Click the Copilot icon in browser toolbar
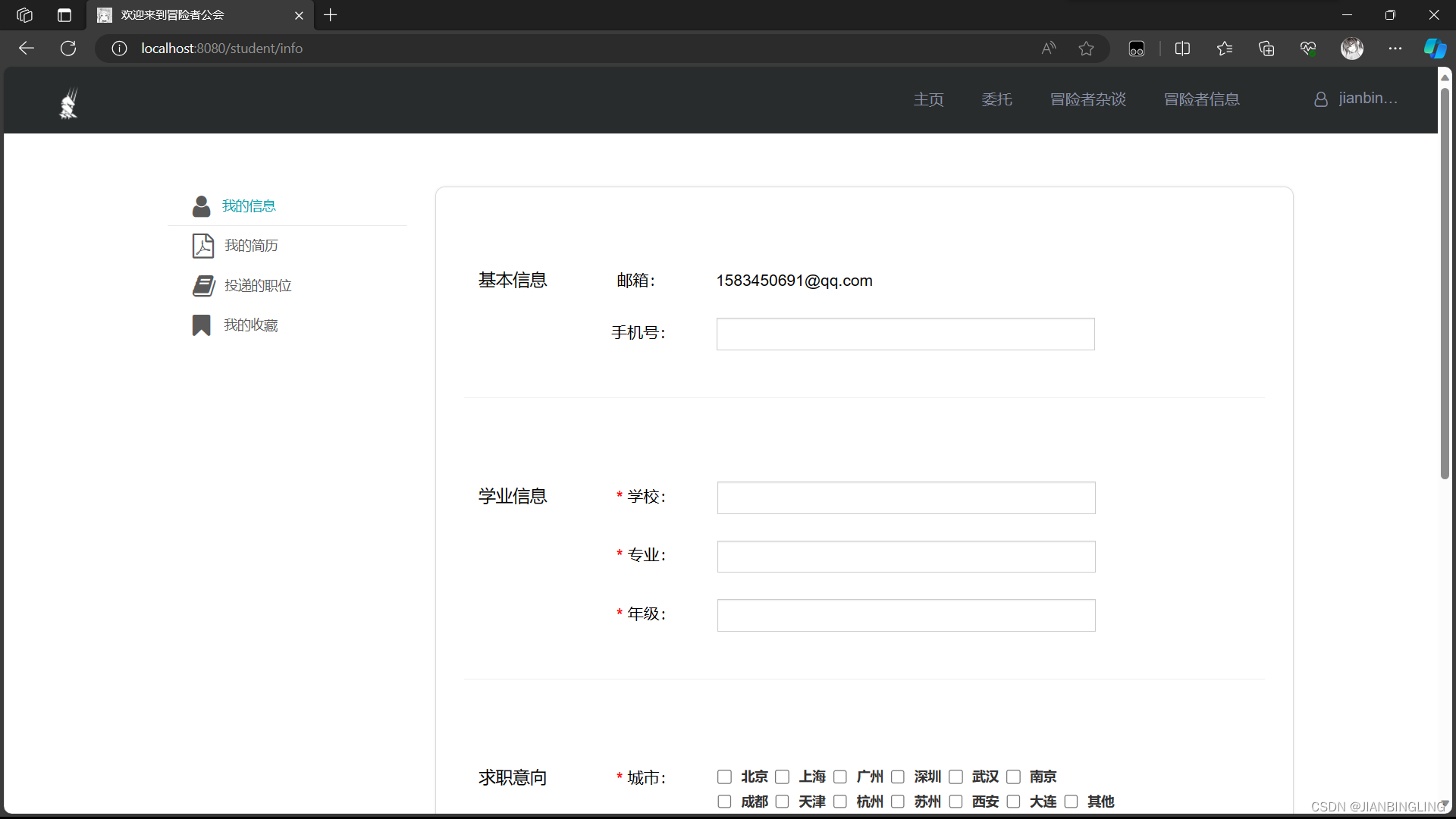This screenshot has width=1456, height=819. tap(1434, 49)
